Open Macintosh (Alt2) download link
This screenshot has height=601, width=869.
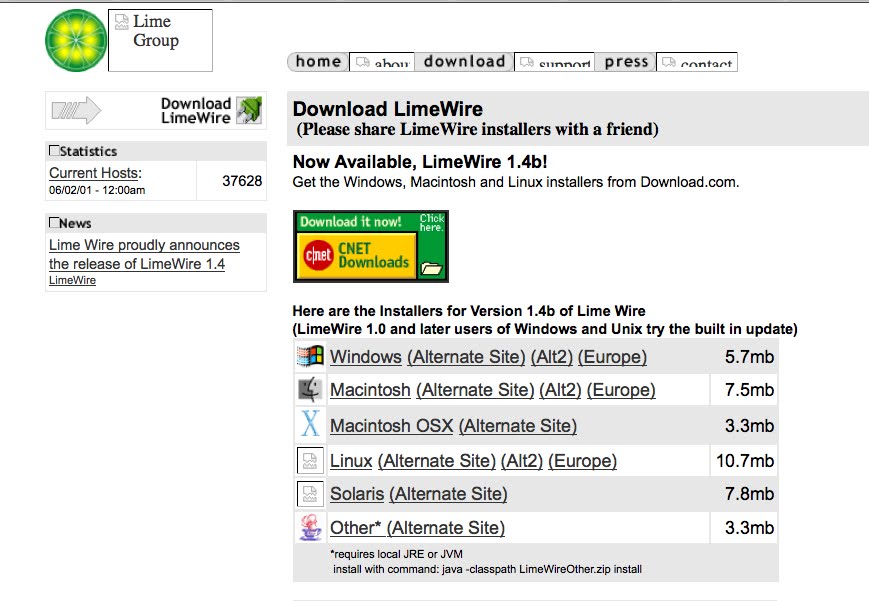[x=560, y=390]
